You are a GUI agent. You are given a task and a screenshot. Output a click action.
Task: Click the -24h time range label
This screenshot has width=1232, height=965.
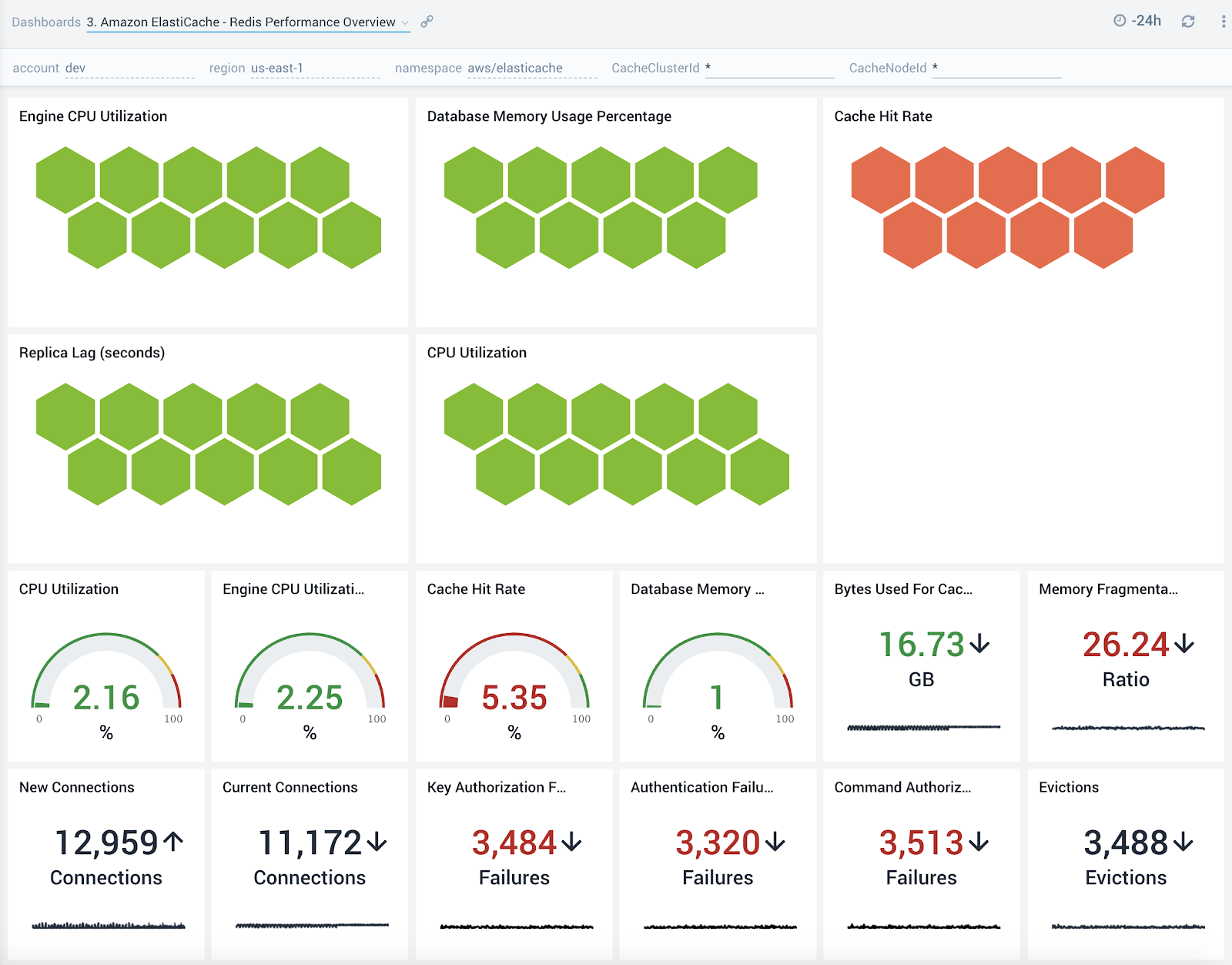tap(1146, 21)
